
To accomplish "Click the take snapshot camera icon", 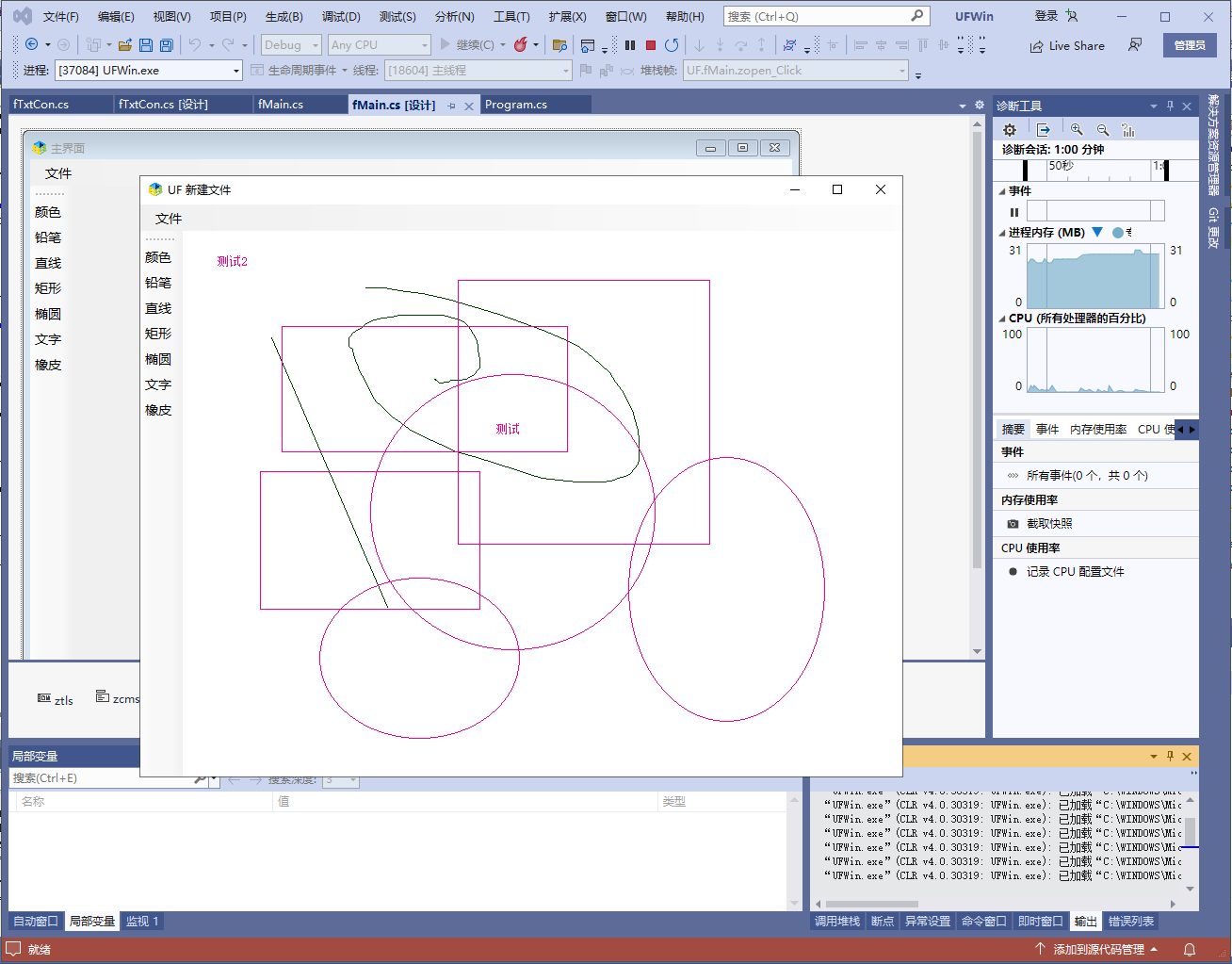I will (x=1013, y=524).
